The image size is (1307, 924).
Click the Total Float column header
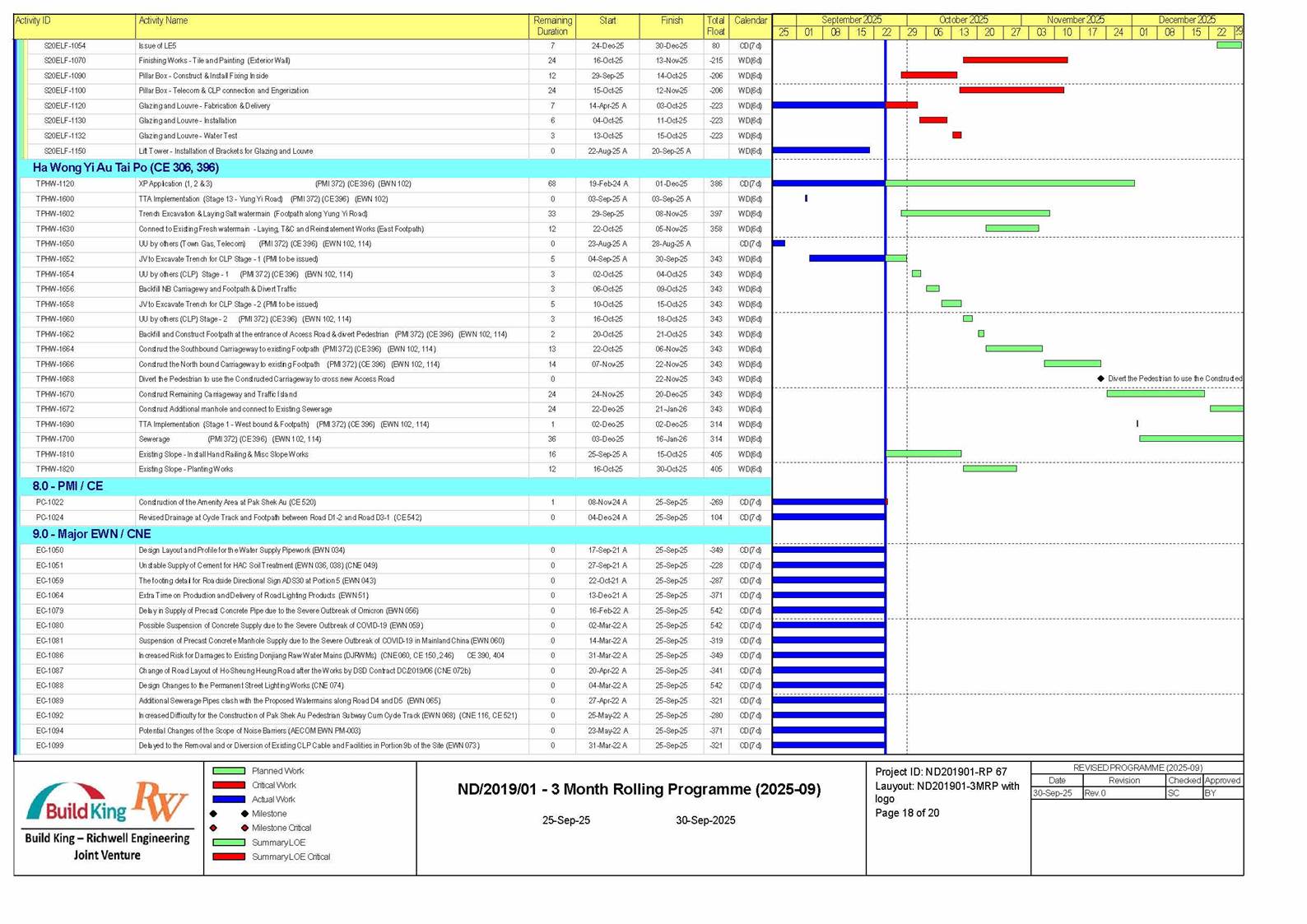[x=715, y=26]
